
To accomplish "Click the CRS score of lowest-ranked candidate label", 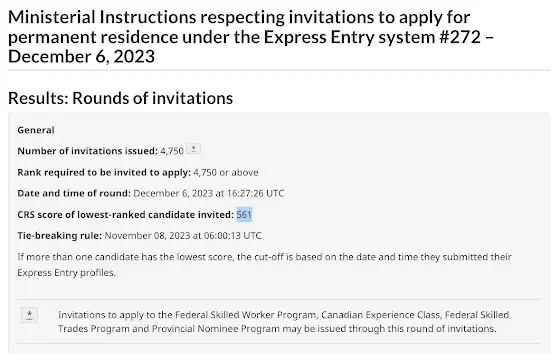I will pos(126,214).
